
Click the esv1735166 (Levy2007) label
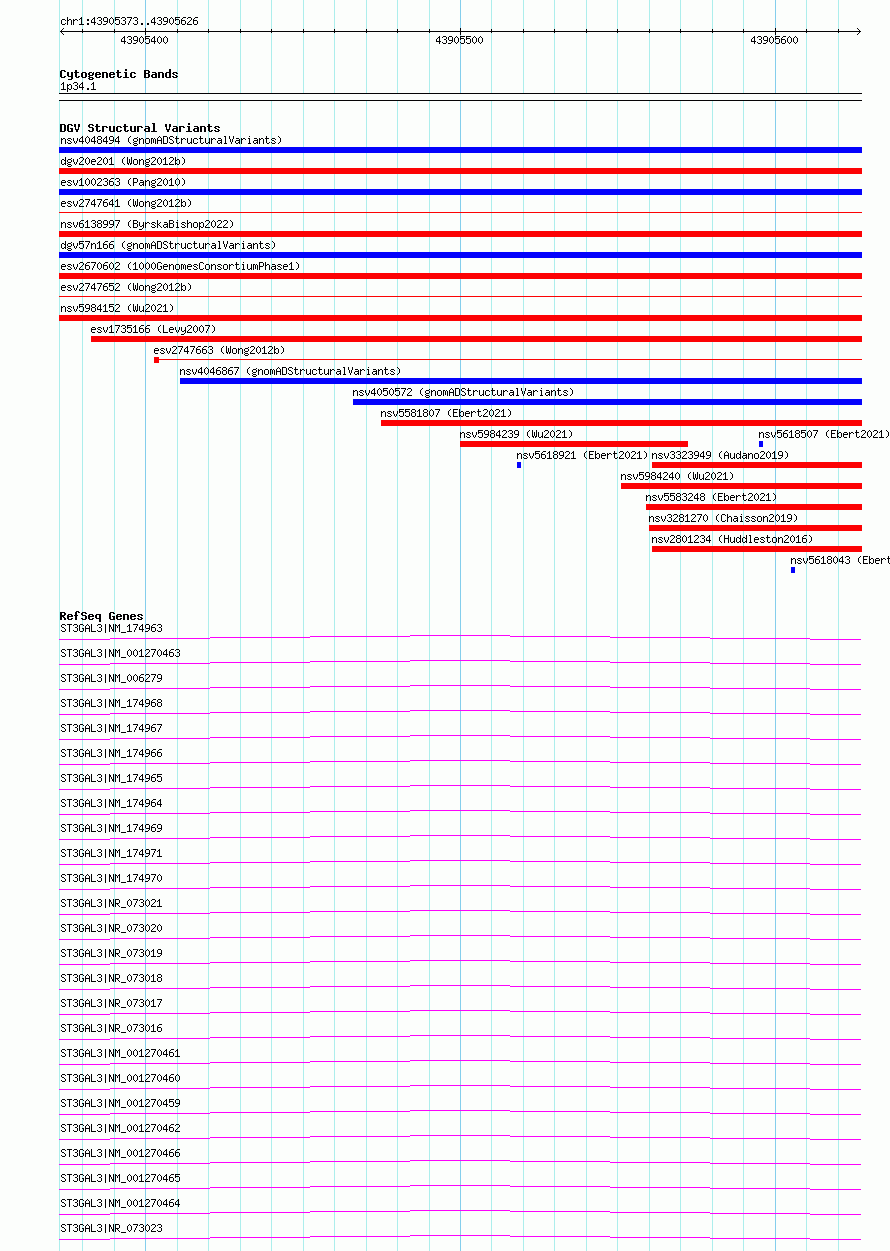click(x=153, y=329)
